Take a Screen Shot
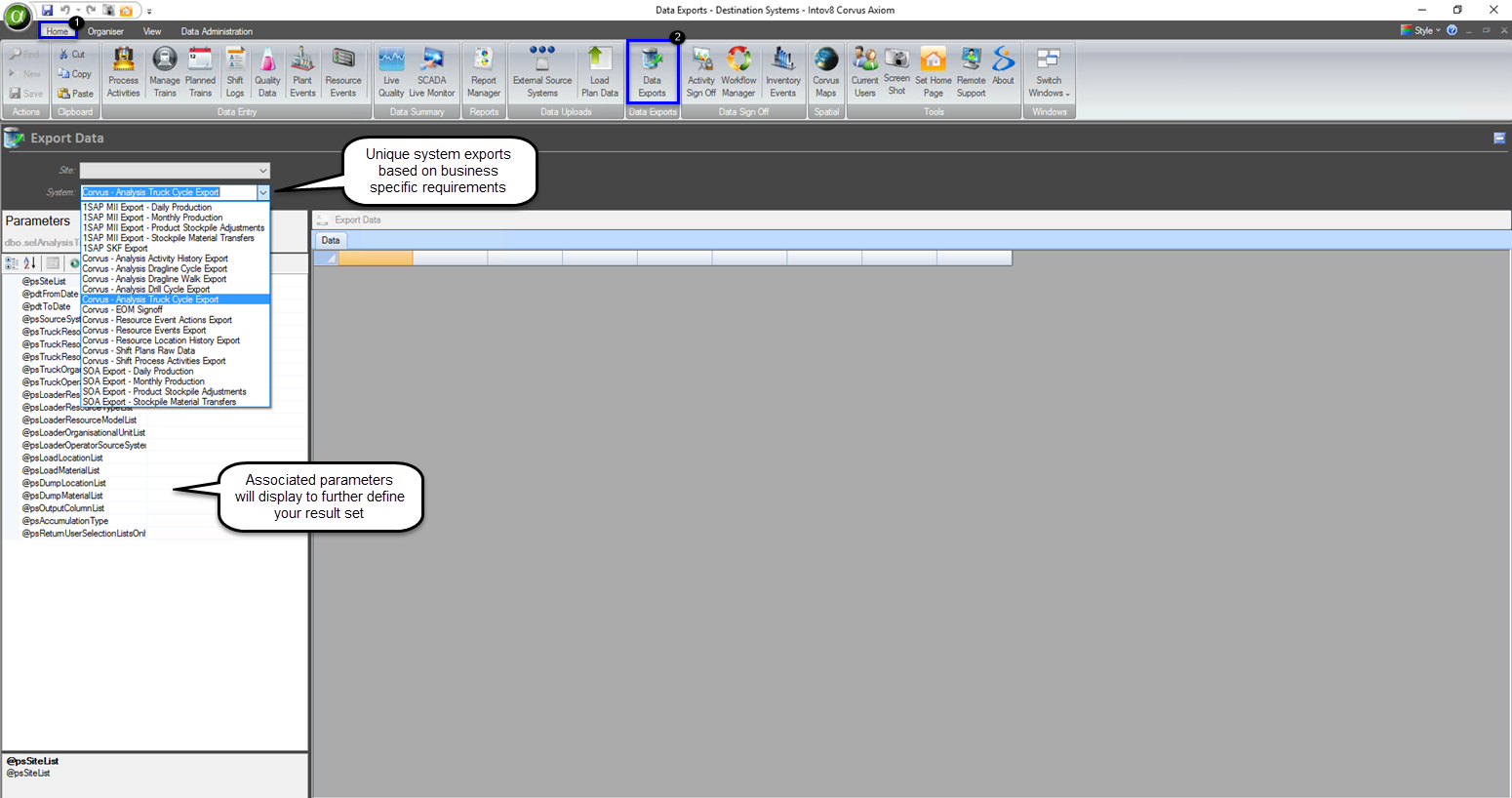 [896, 71]
